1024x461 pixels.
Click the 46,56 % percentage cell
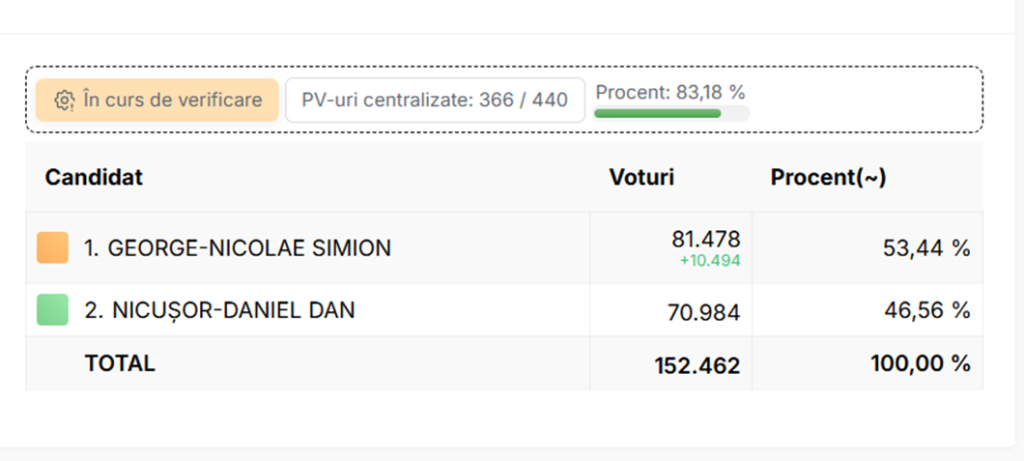point(927,311)
